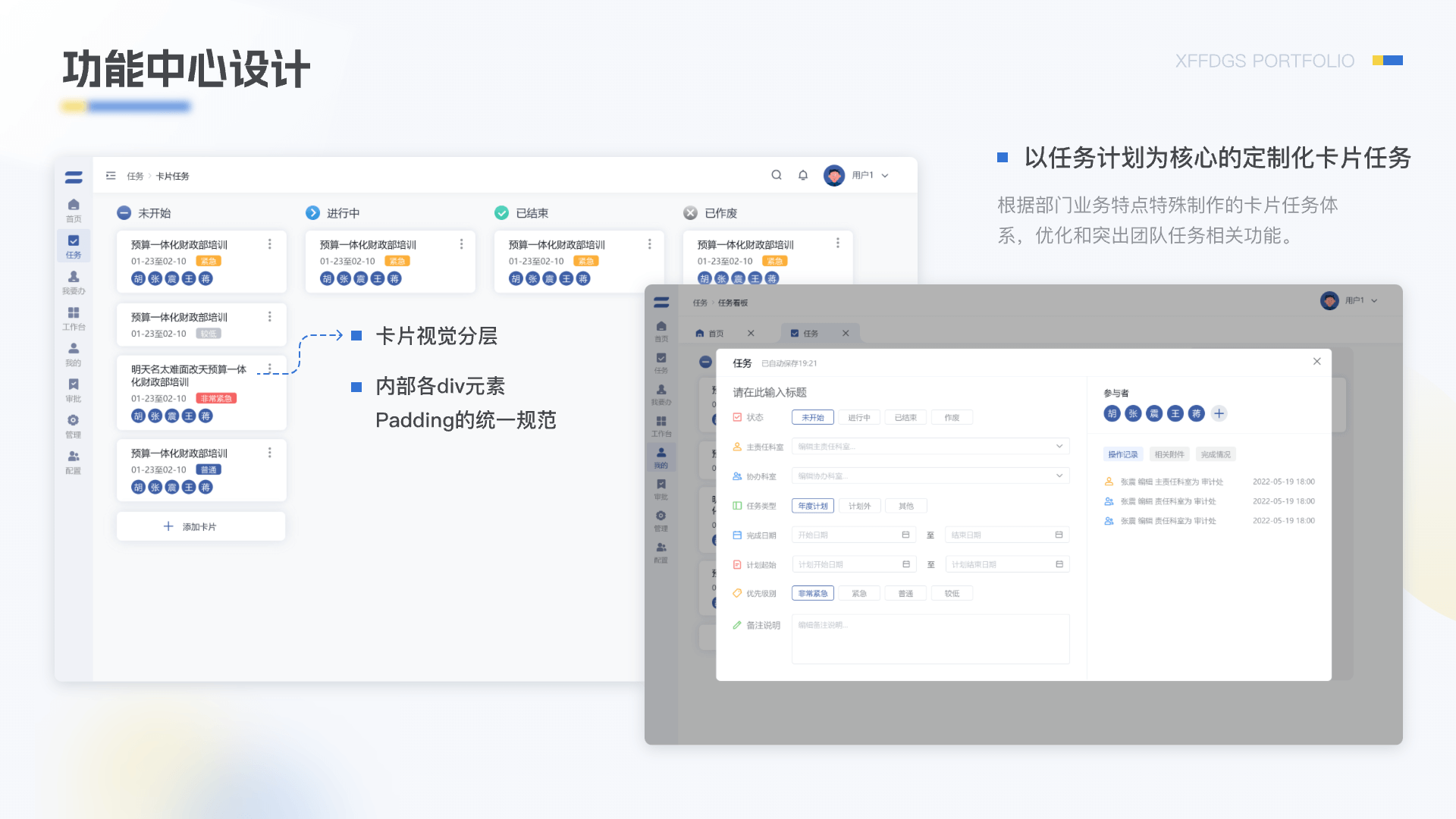Click the 非常紧急 red tag on card
This screenshot has height=819, width=1456.
coord(217,398)
